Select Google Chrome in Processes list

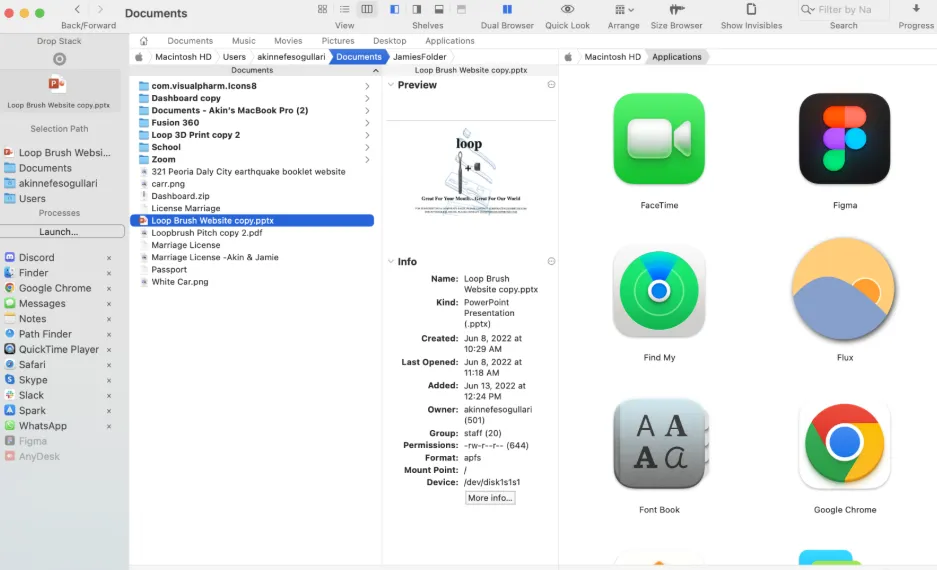click(55, 288)
